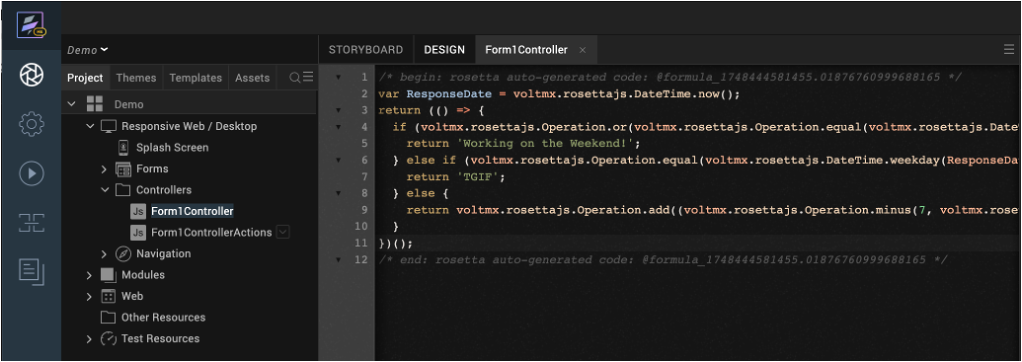Fold code at line 3 arrow
Viewport: 1022px width, 362px height.
pos(338,111)
